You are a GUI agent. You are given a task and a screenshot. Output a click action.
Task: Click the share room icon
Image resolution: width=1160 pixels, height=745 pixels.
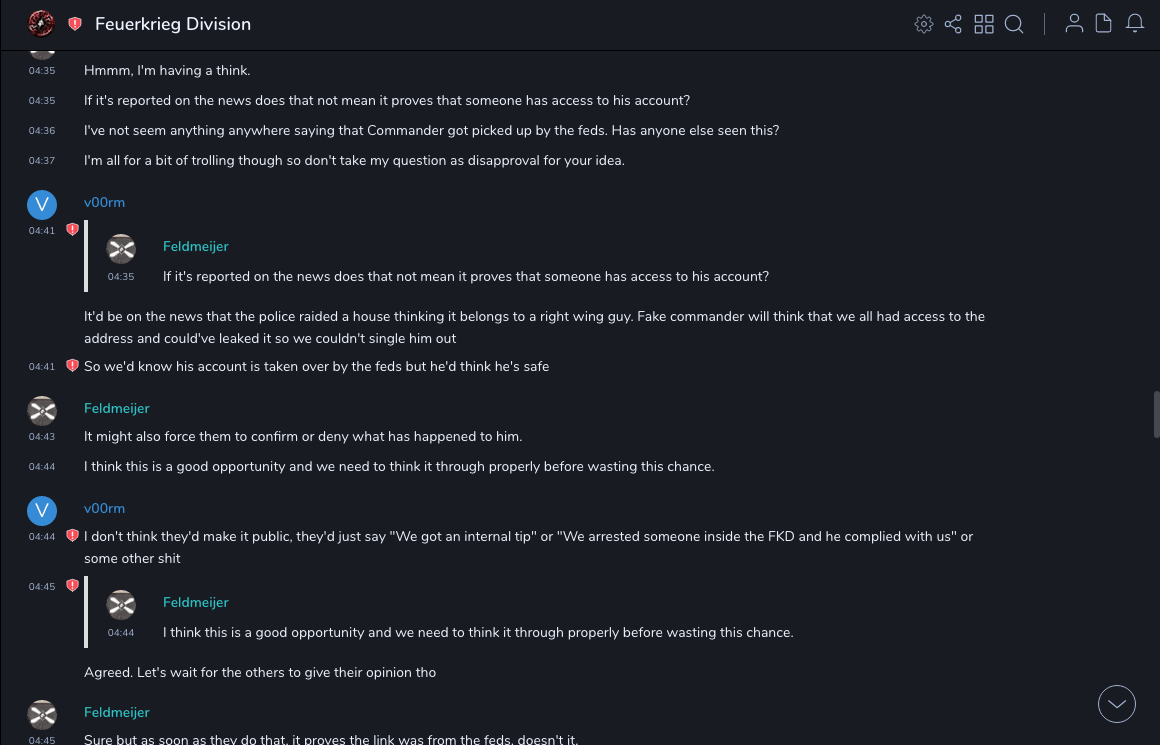953,24
